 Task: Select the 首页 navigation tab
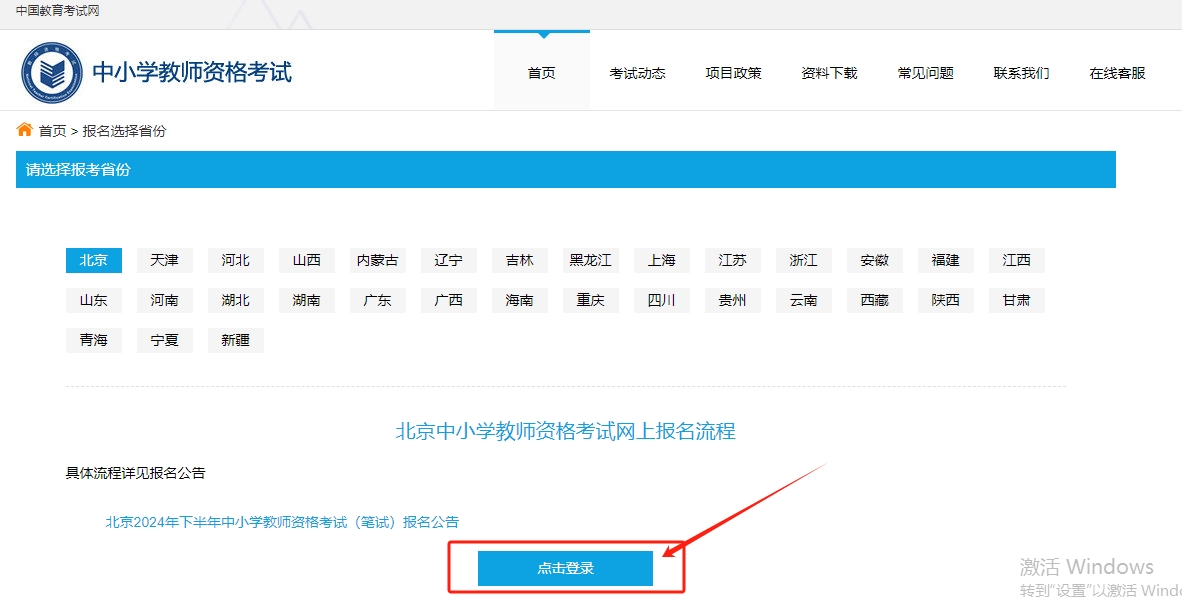(x=541, y=72)
